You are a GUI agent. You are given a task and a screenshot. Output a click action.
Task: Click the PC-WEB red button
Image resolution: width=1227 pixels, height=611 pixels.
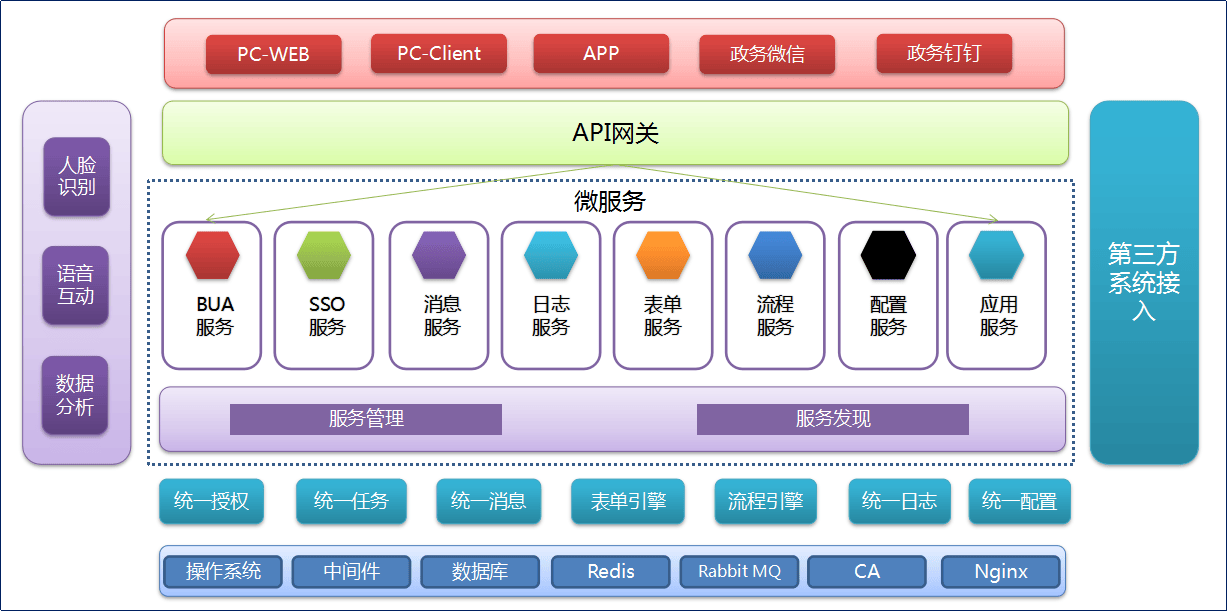click(x=273, y=55)
